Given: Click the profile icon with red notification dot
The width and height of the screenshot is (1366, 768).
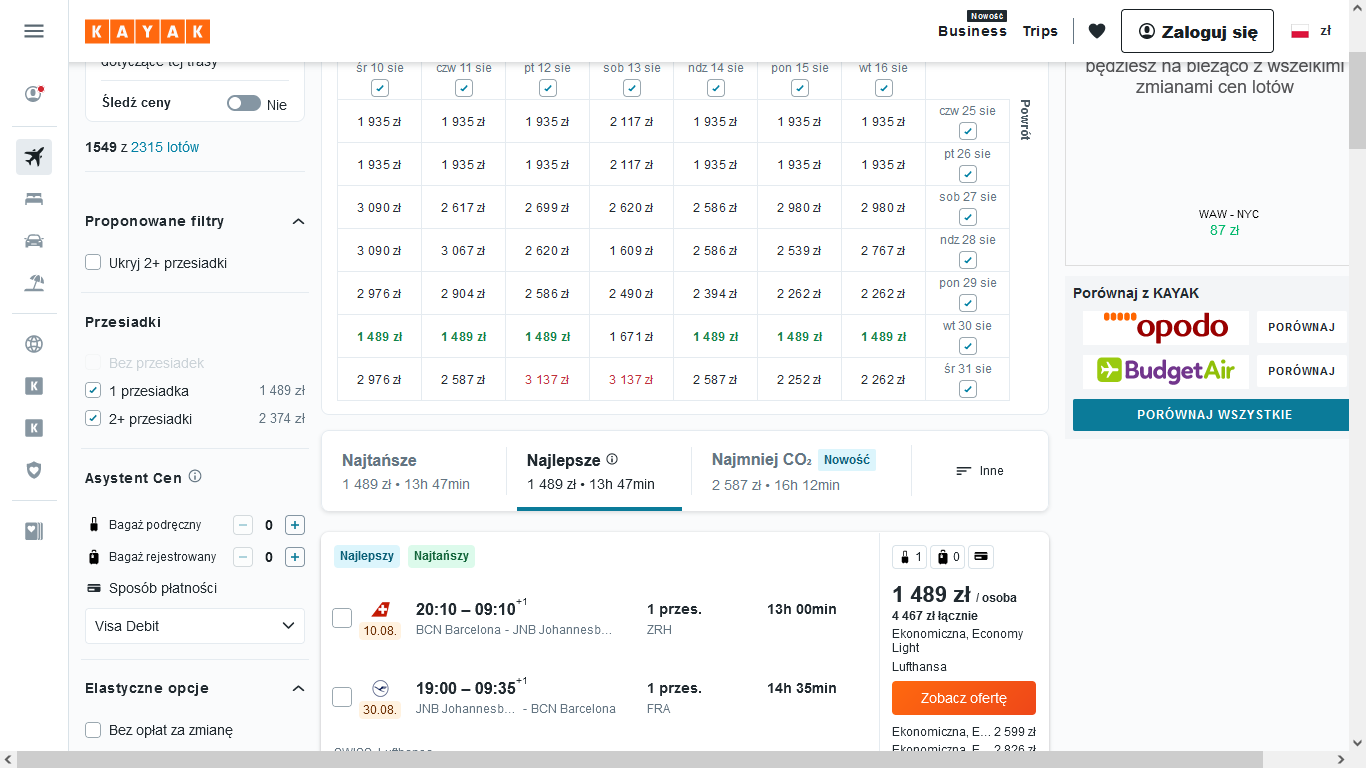Looking at the screenshot, I should (x=34, y=94).
